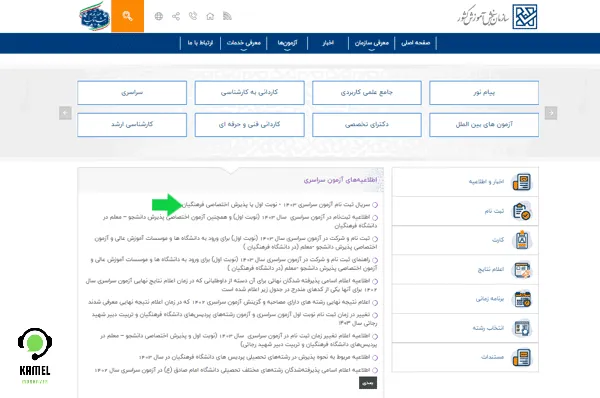Expand معرفی خدمات menu

click(x=244, y=43)
